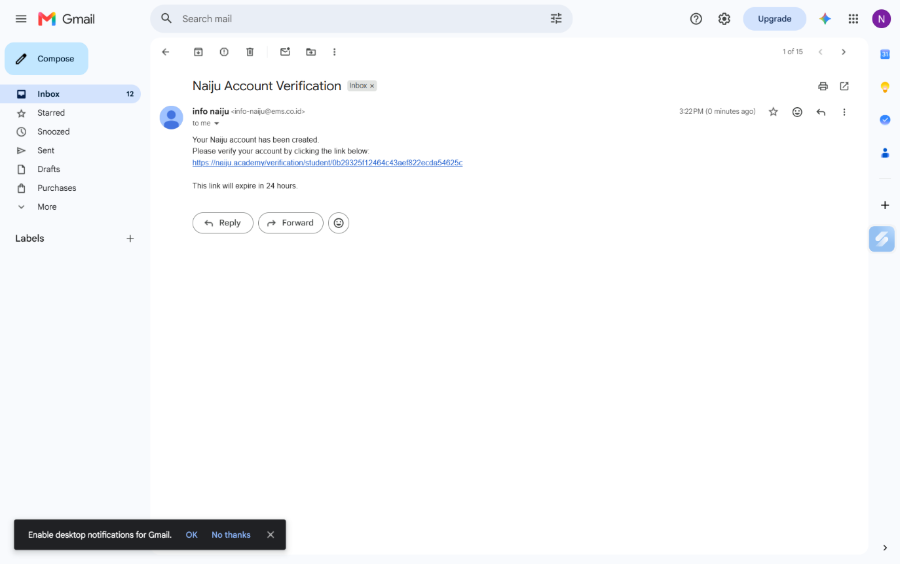Report this email as spam
900x564 pixels.
(x=224, y=52)
